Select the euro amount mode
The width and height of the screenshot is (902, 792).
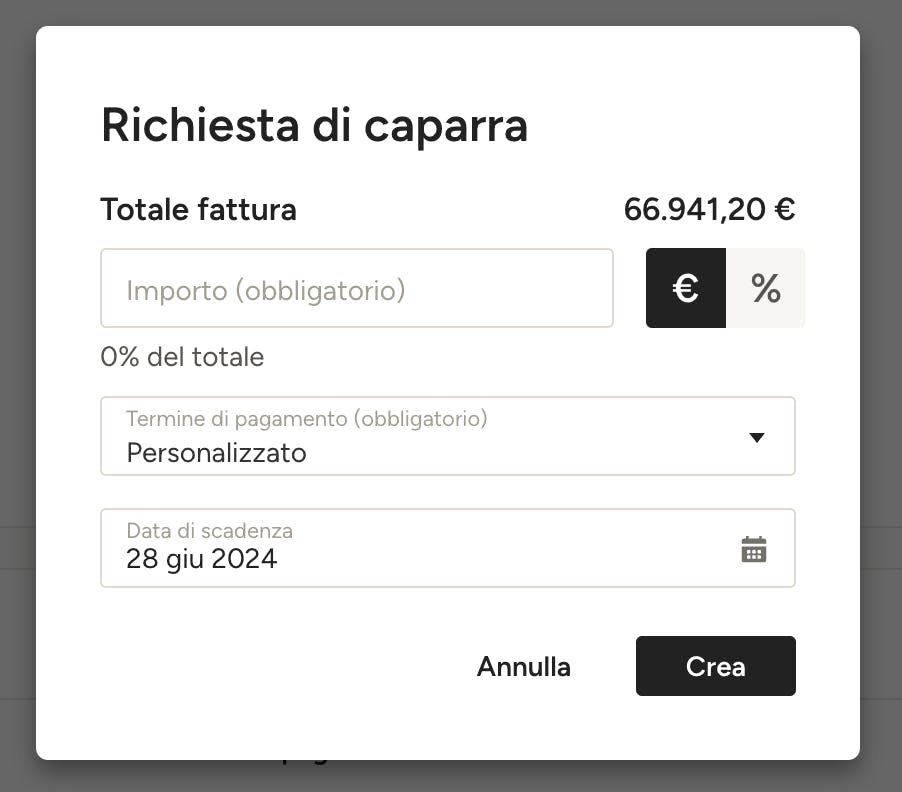[686, 288]
